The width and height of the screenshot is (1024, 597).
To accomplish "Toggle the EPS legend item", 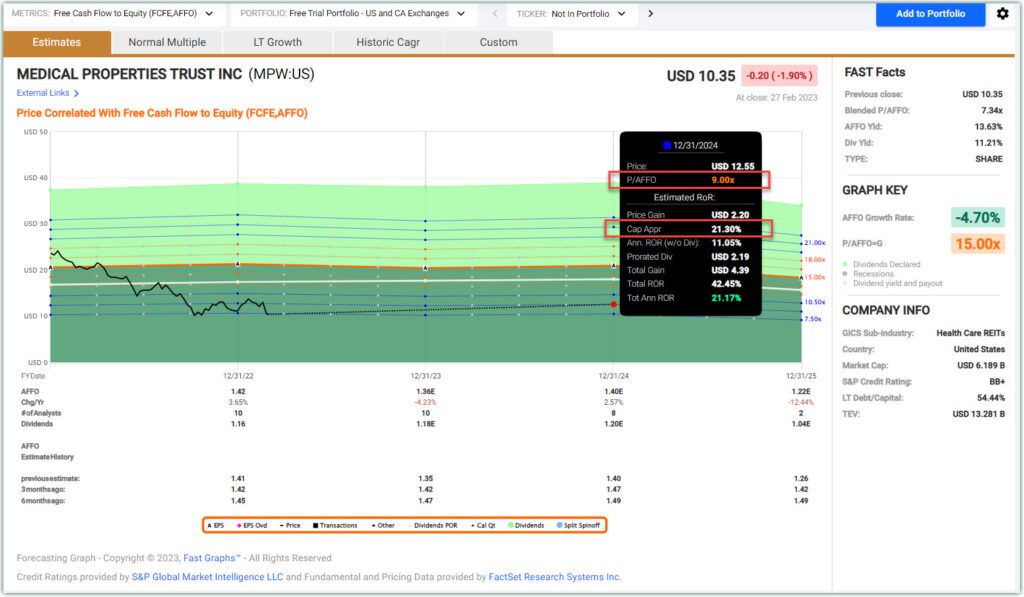I will click(216, 525).
